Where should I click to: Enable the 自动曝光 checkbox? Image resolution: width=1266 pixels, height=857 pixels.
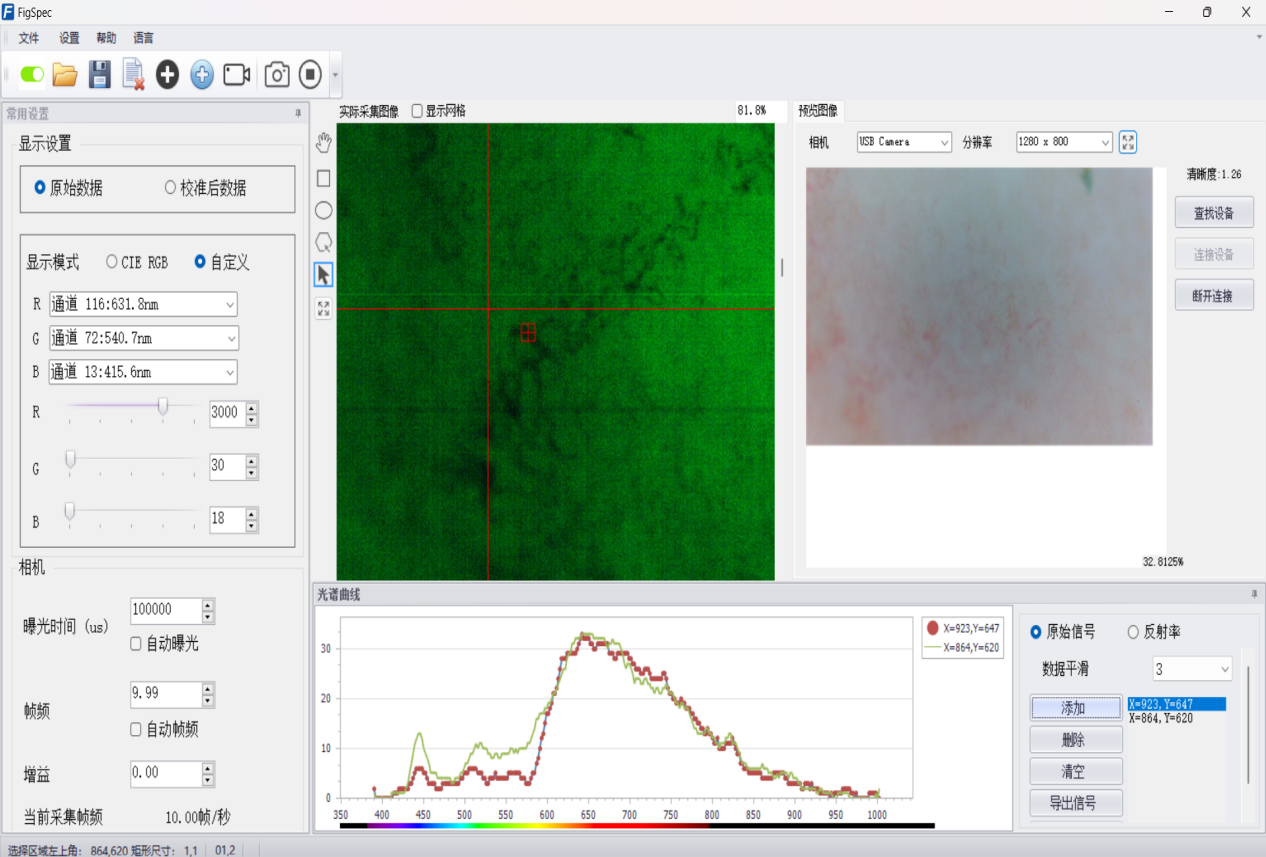click(136, 644)
